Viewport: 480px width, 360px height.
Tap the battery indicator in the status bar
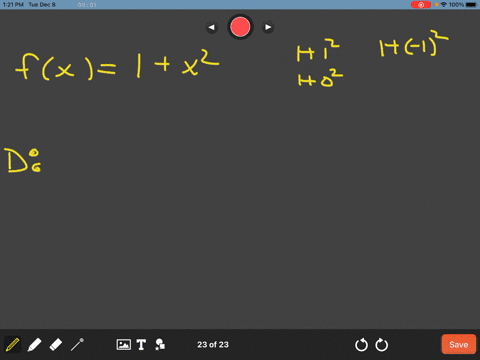coord(471,5)
